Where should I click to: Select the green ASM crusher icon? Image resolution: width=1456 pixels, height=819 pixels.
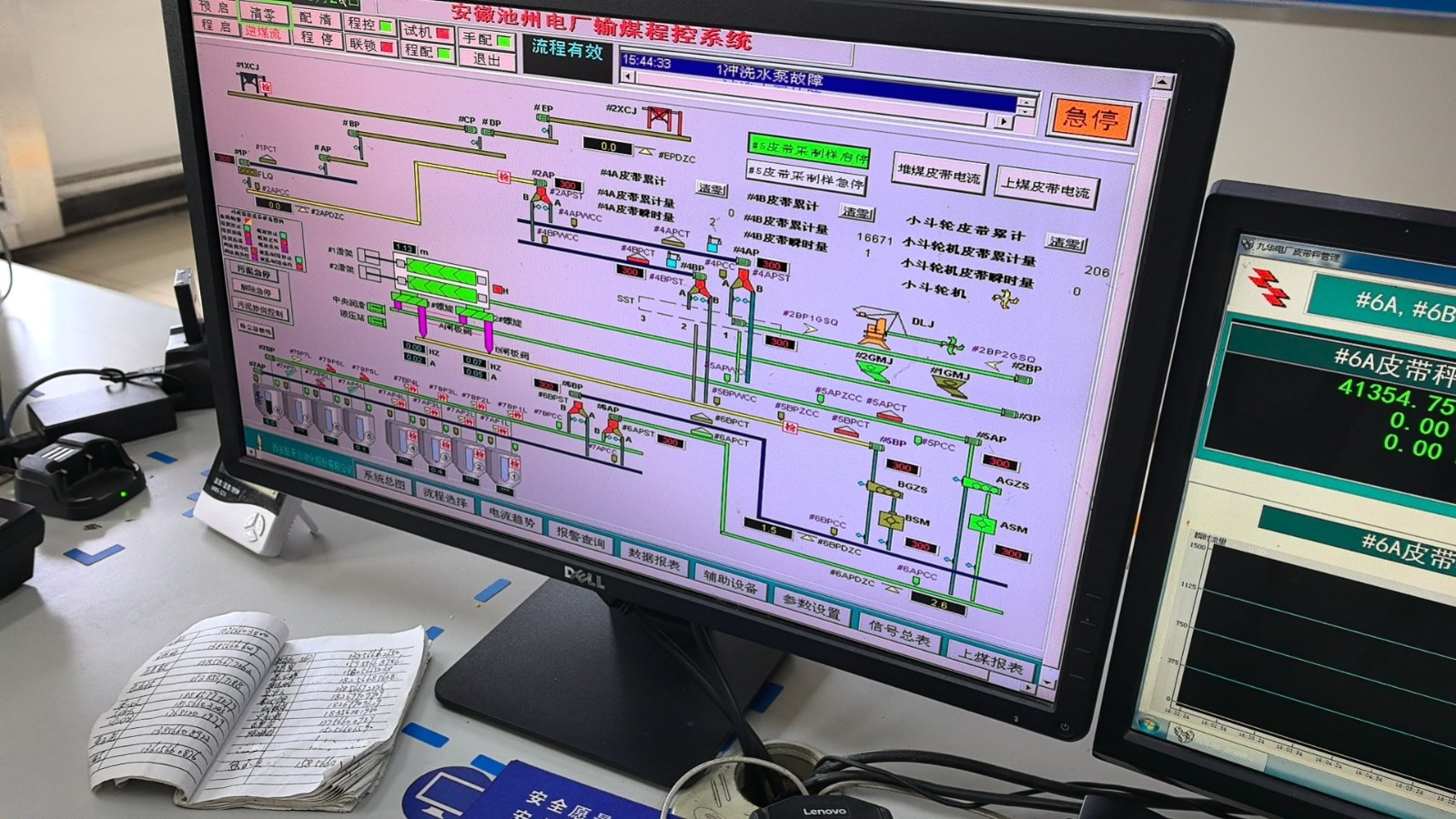tap(981, 524)
